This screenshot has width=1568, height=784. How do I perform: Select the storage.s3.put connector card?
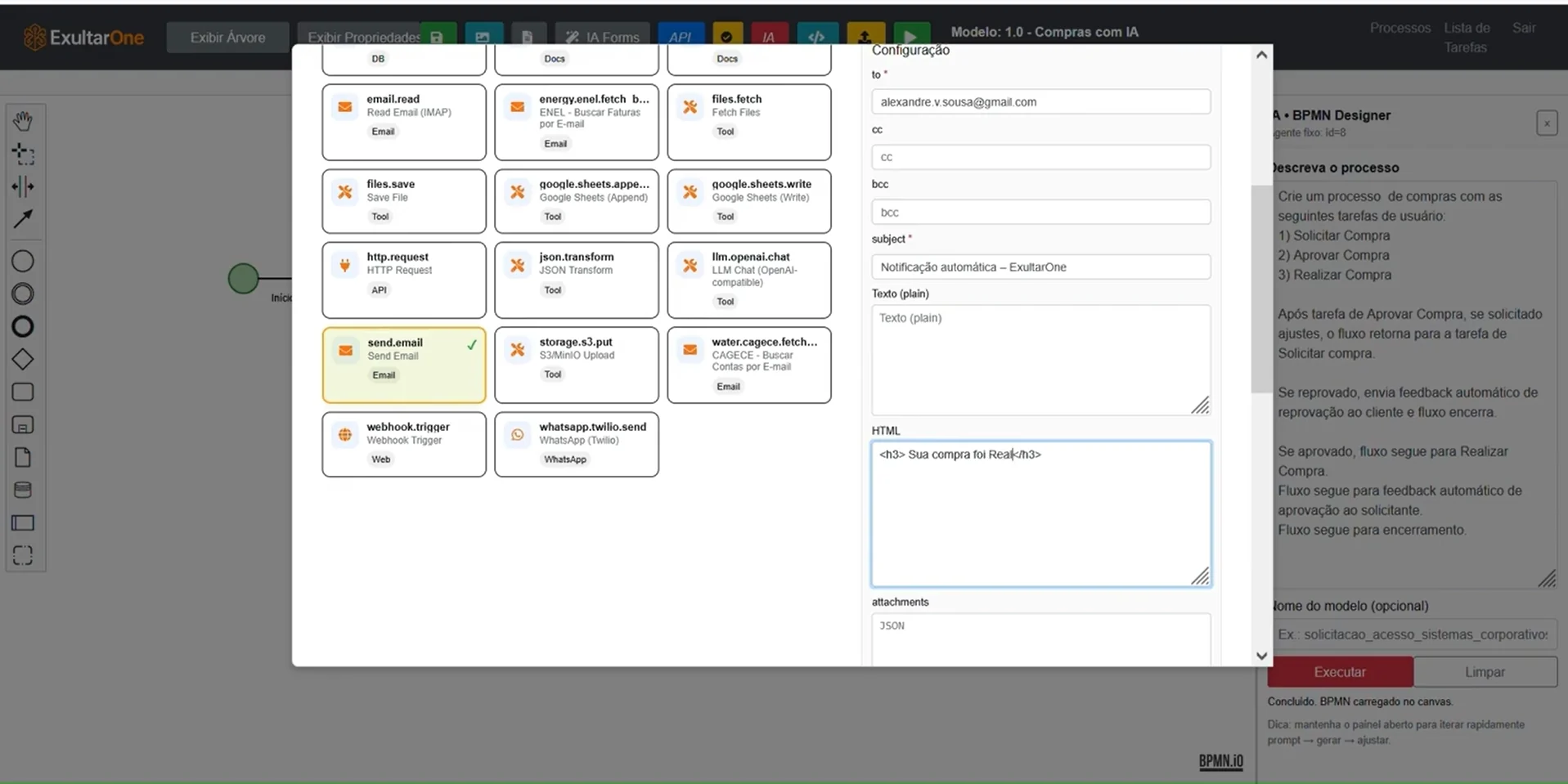pos(577,365)
